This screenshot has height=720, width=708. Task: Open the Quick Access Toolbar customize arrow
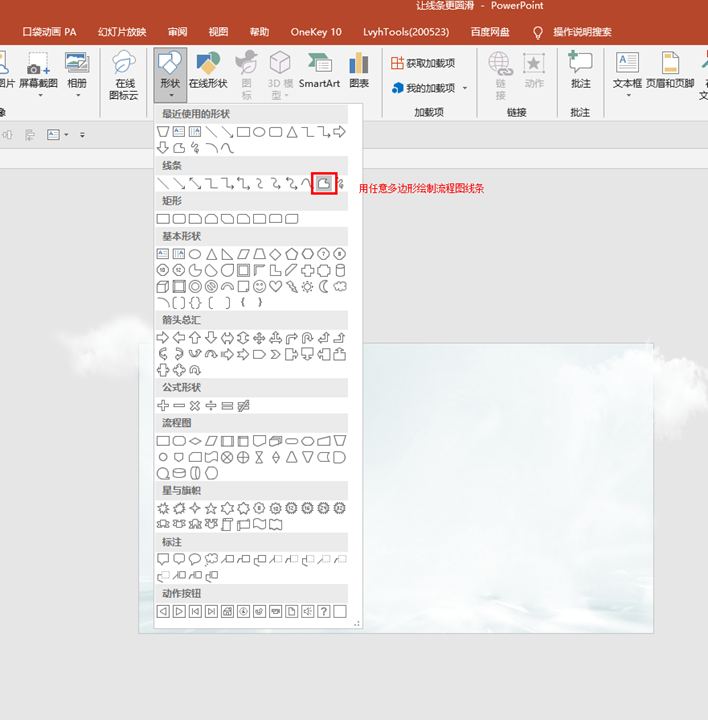point(82,135)
